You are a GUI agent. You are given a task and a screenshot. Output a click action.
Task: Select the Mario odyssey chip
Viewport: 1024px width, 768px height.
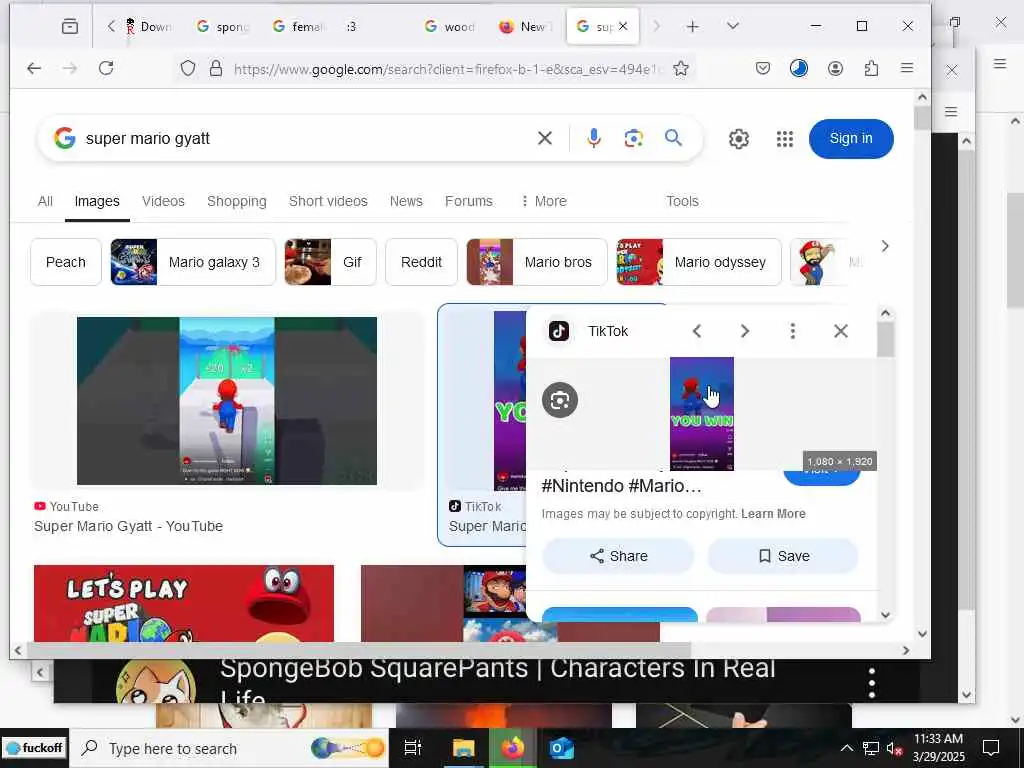[x=699, y=262]
